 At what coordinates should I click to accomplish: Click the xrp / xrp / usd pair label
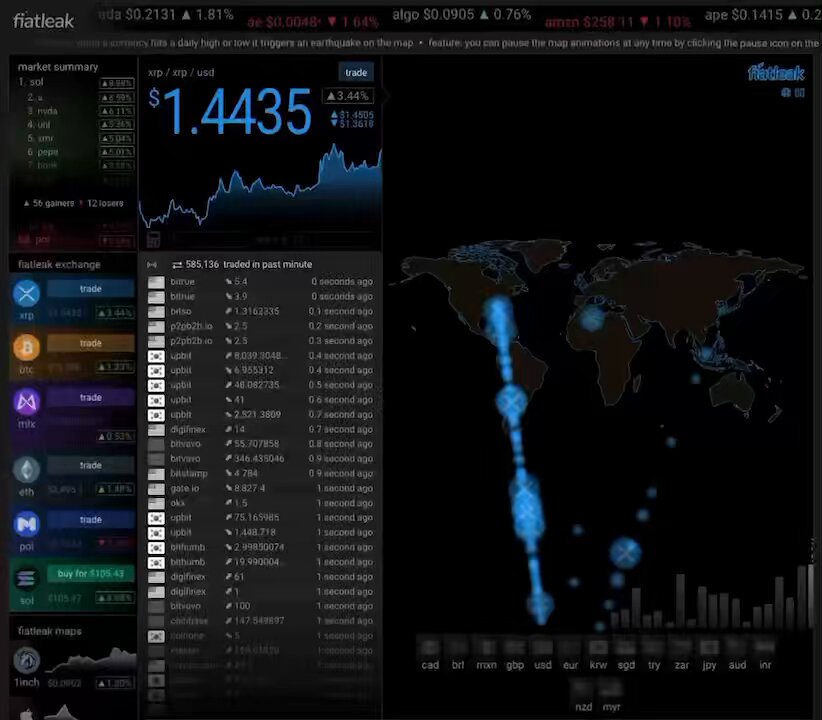181,73
